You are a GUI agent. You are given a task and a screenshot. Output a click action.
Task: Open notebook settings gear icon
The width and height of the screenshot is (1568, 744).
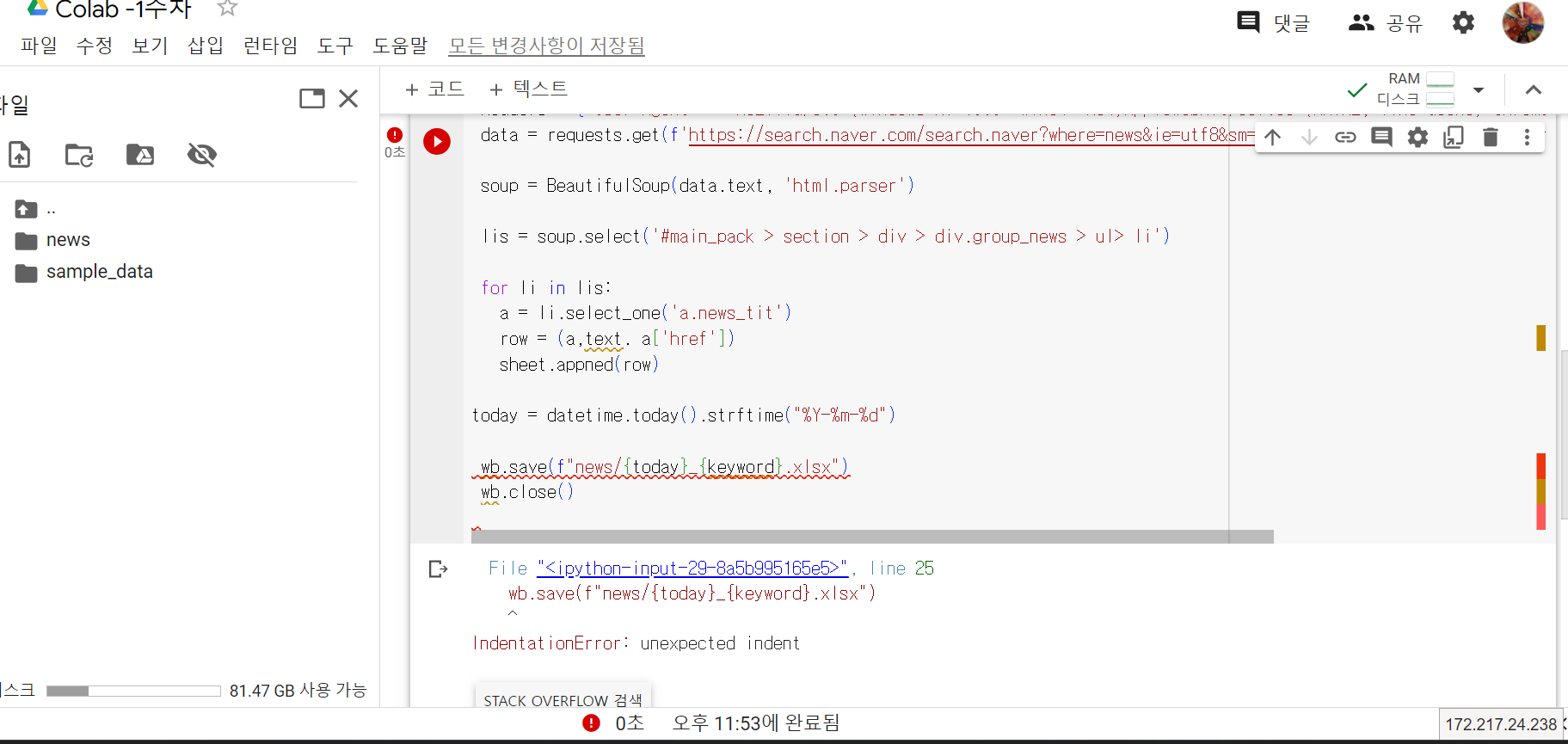click(x=1463, y=22)
